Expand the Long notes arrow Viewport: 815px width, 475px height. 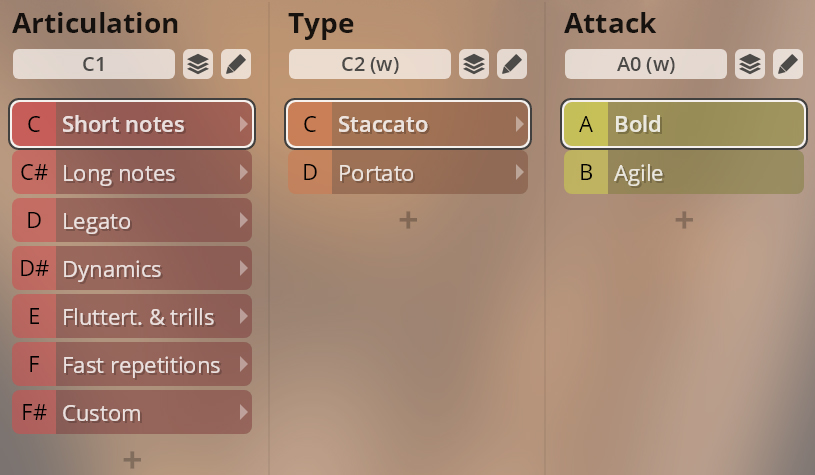click(243, 173)
